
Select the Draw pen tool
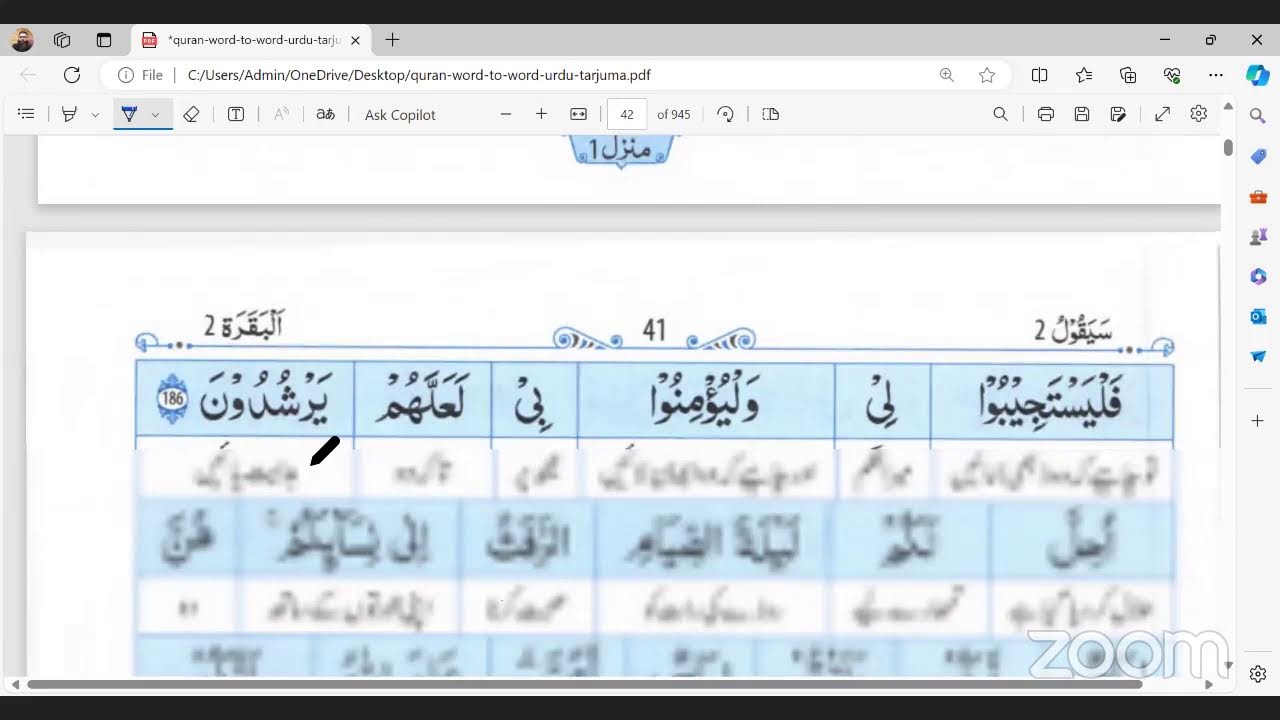[129, 114]
